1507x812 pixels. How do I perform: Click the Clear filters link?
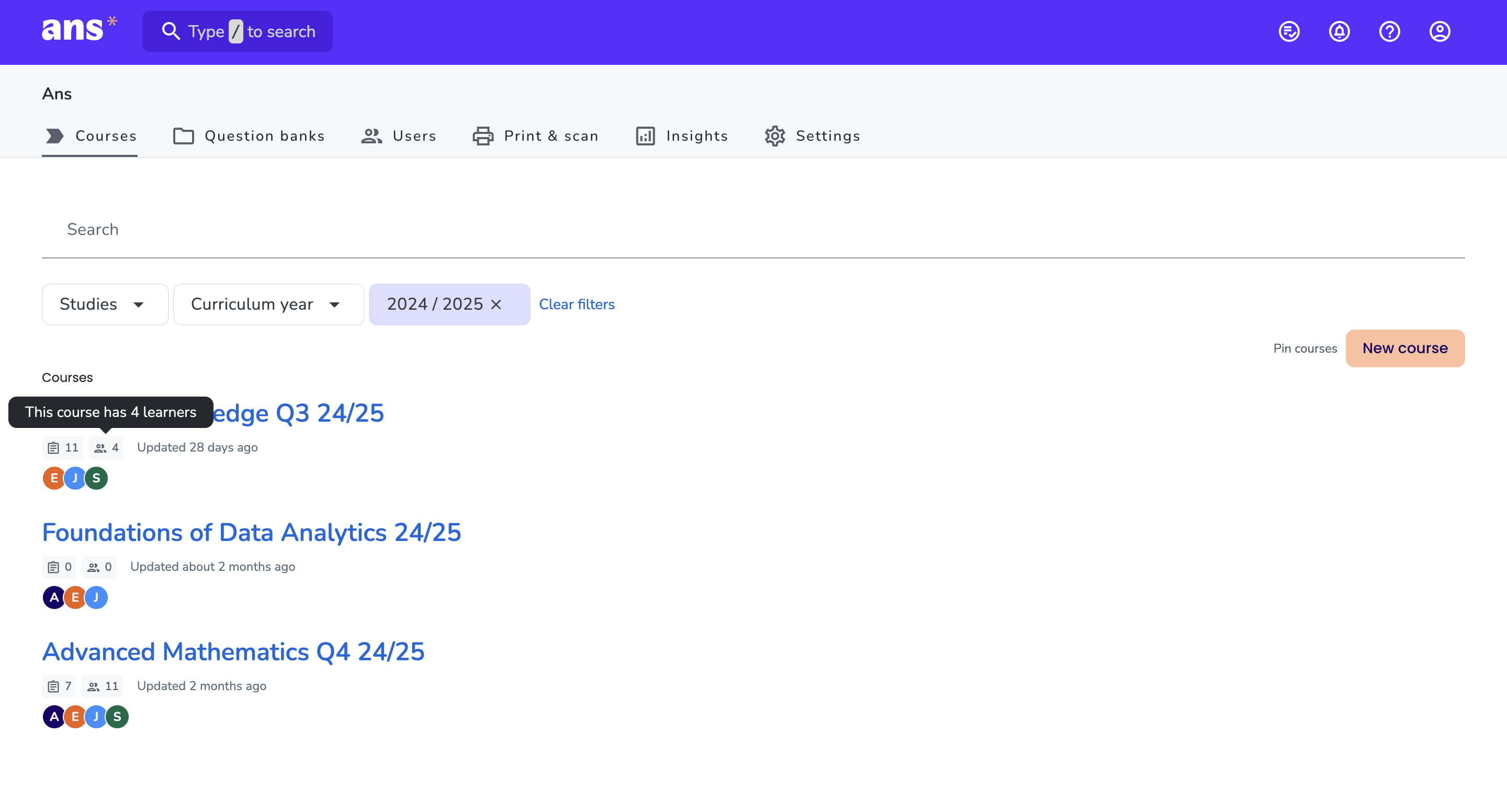pos(576,304)
